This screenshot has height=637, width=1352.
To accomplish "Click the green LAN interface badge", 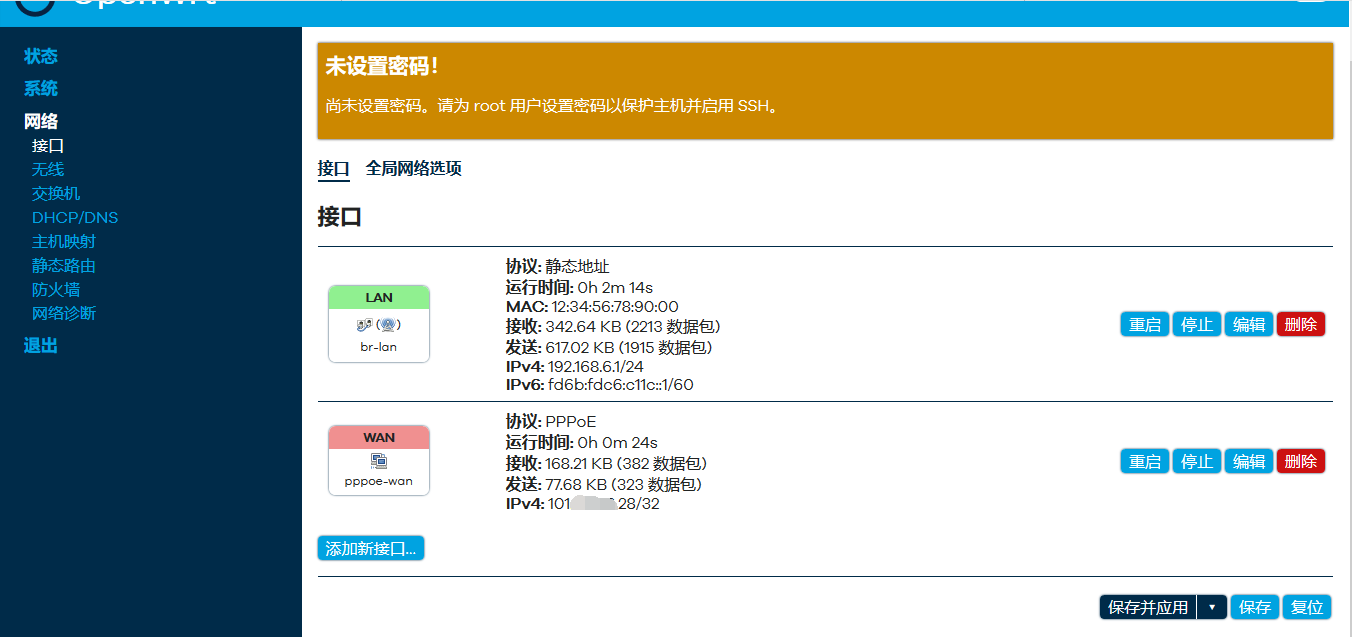I will (379, 297).
